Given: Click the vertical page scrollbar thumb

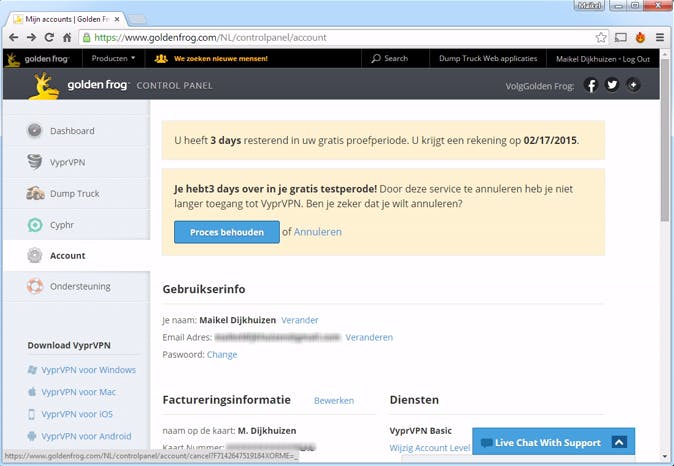Looking at the screenshot, I should [666, 142].
